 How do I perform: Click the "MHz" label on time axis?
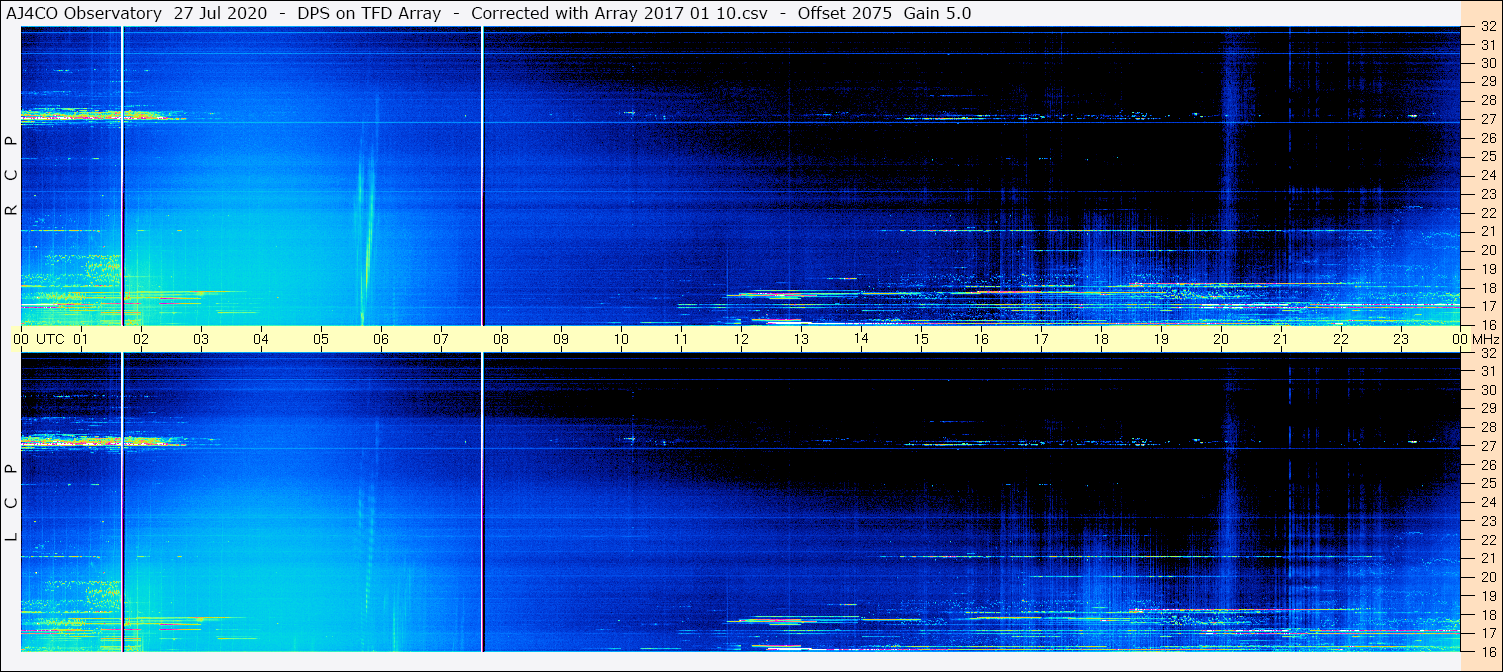1484,339
